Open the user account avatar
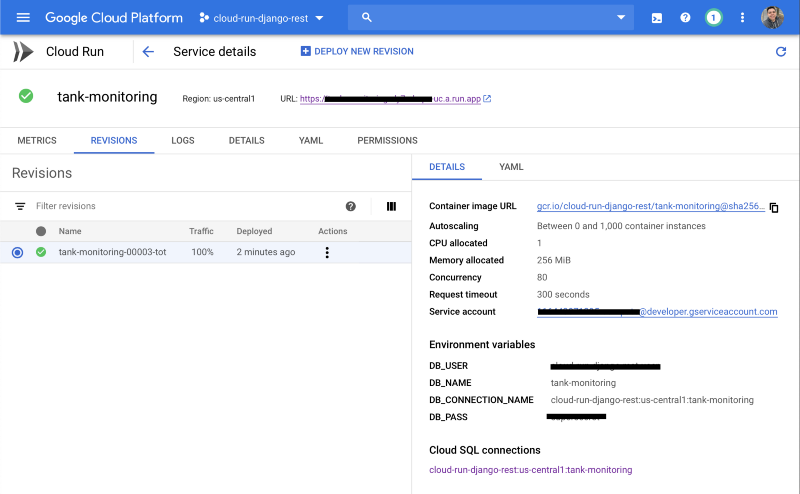Screen dimensions: 800x494 (772, 18)
